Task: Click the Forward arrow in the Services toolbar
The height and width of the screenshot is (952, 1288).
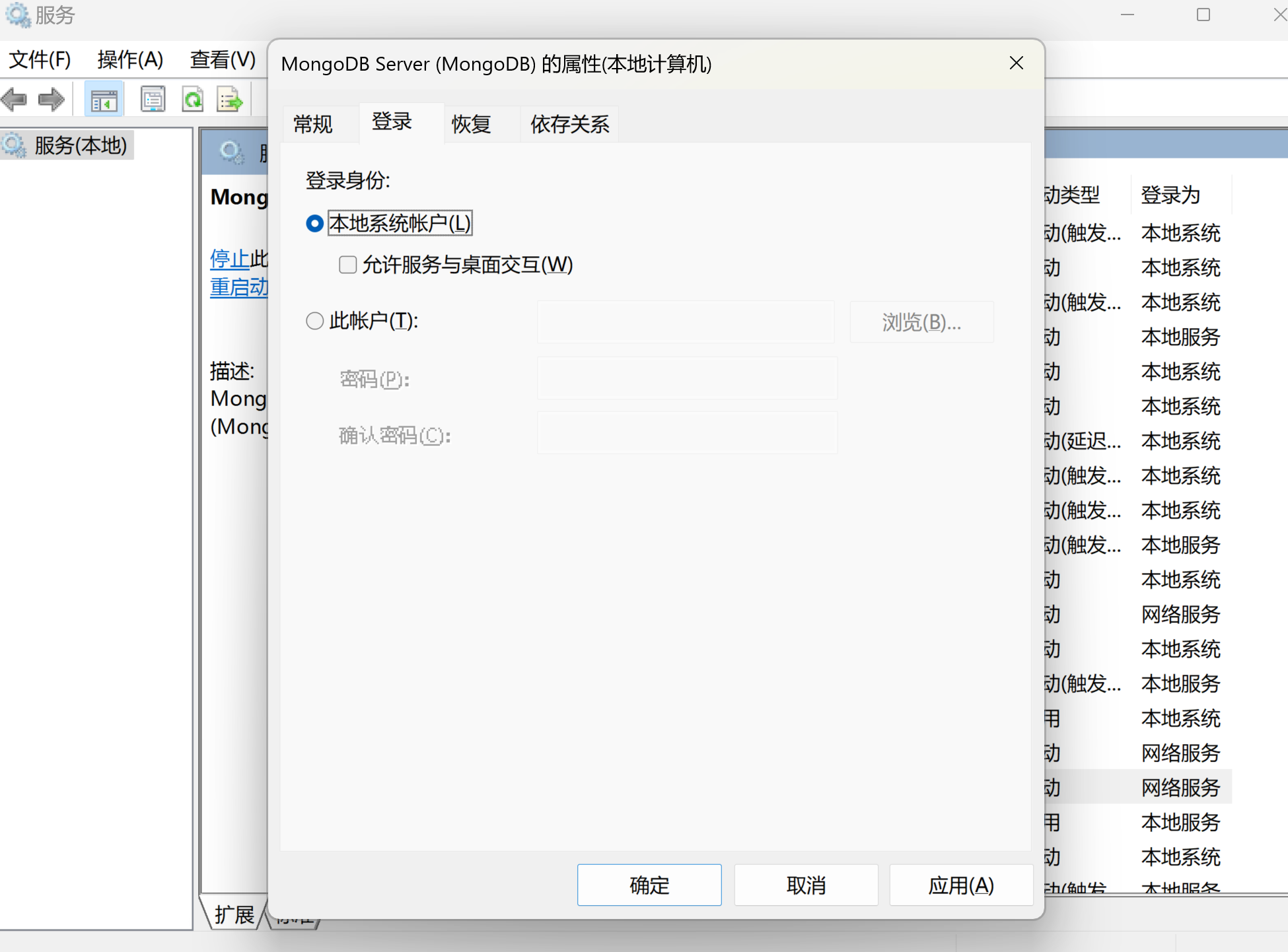Action: coord(52,100)
